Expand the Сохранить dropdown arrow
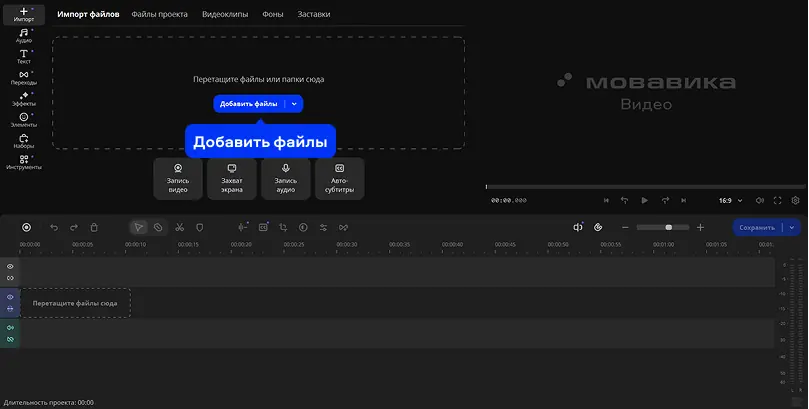 [792, 227]
